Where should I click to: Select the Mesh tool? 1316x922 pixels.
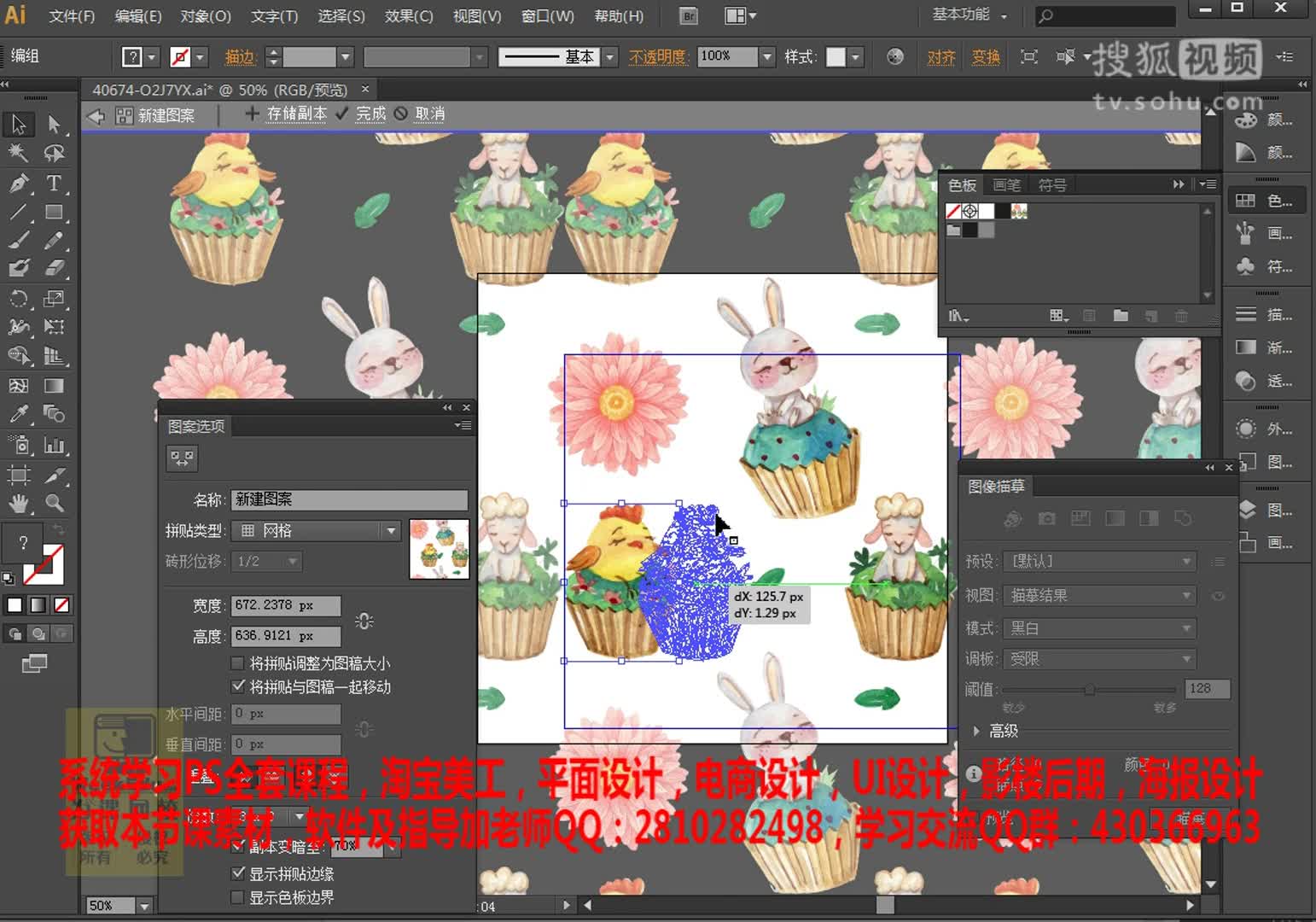pos(18,386)
